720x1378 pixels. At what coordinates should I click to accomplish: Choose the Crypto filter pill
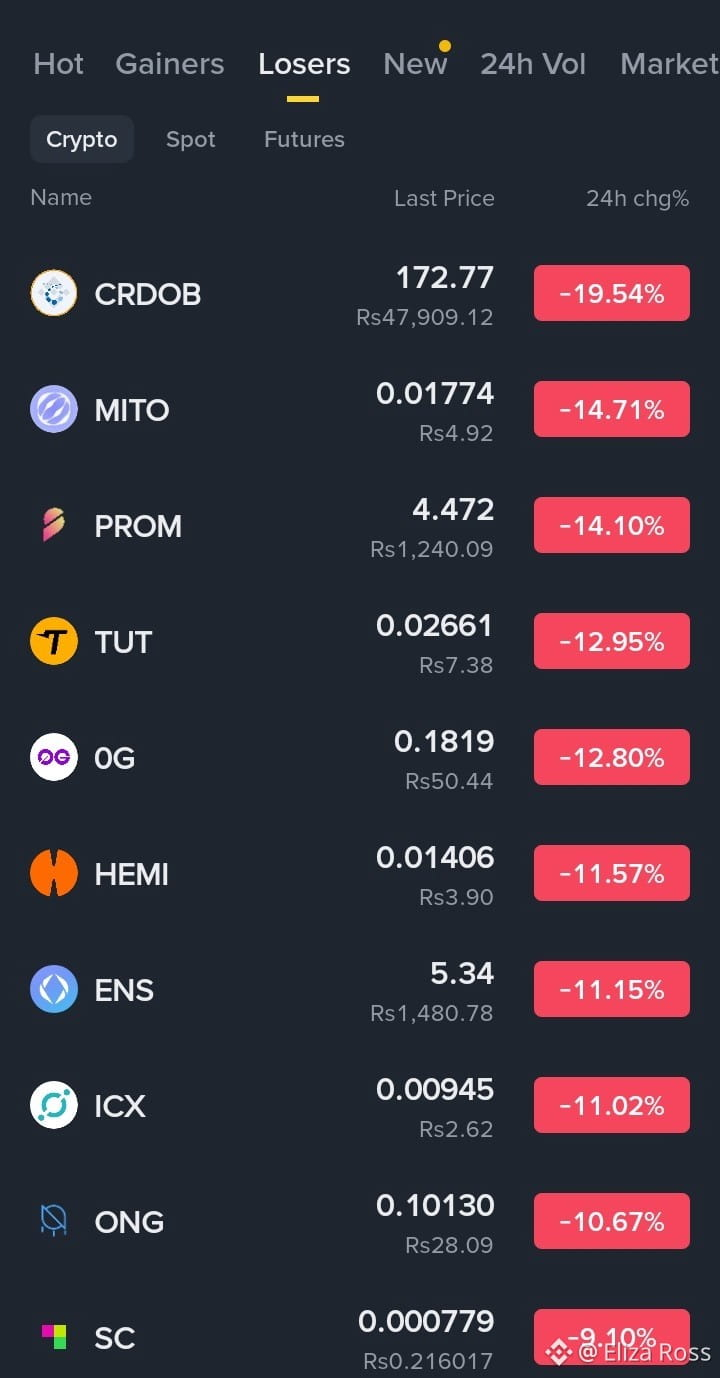(82, 139)
